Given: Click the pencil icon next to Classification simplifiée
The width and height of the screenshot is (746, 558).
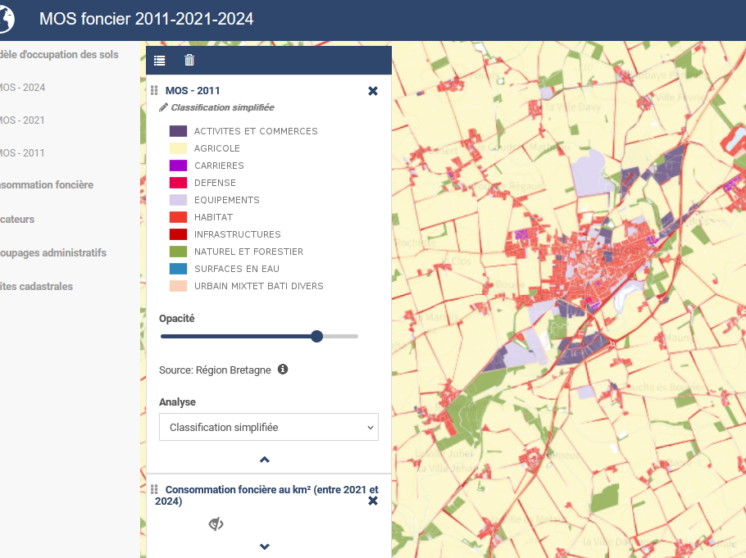Looking at the screenshot, I should (x=164, y=107).
